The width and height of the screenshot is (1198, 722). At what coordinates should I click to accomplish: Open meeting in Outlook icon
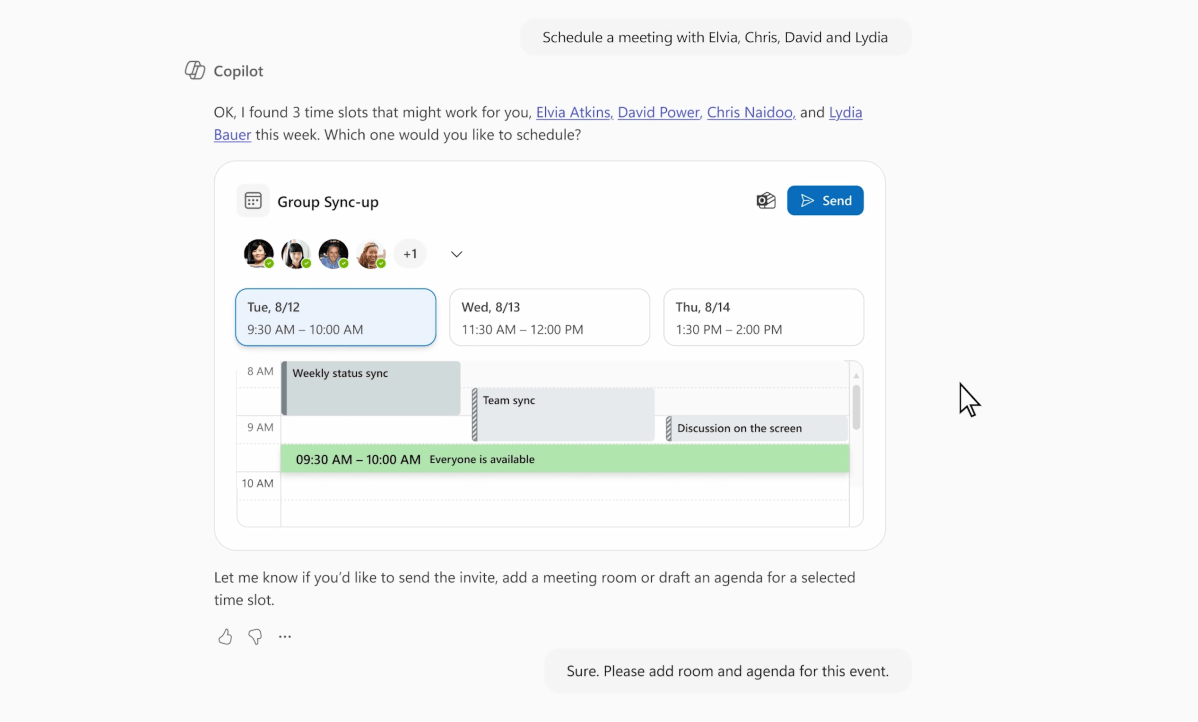point(766,201)
